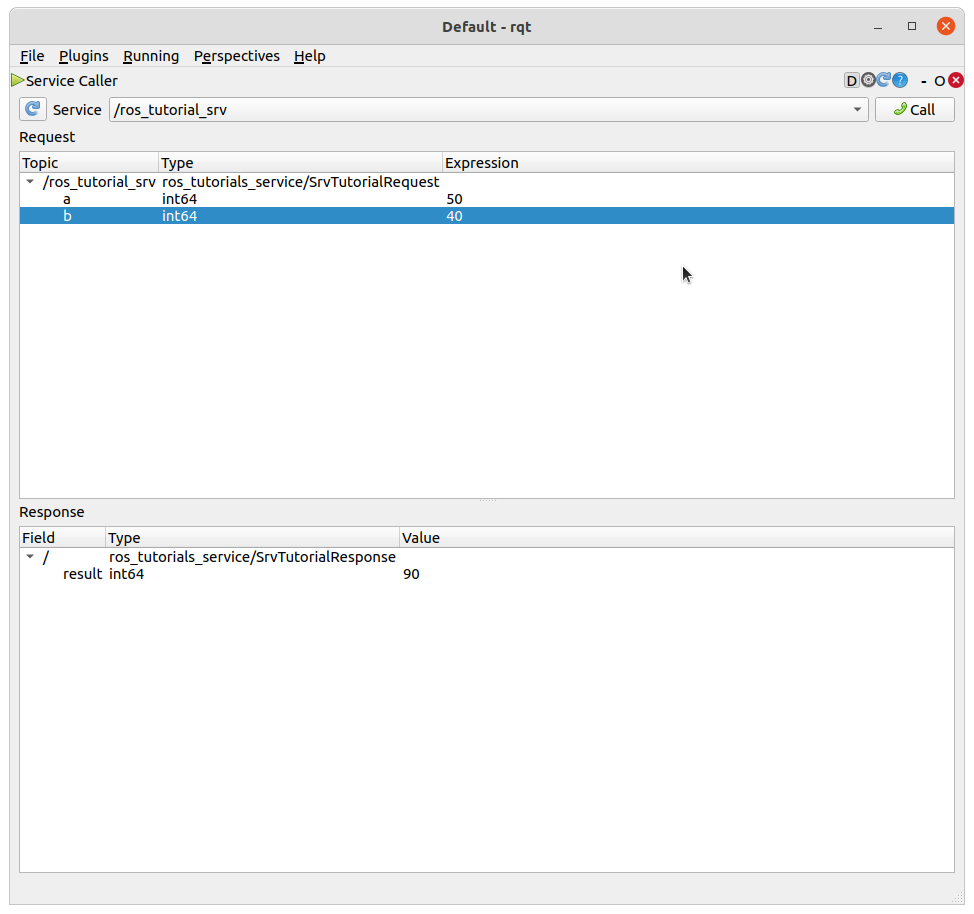Open the Running menu

click(151, 56)
